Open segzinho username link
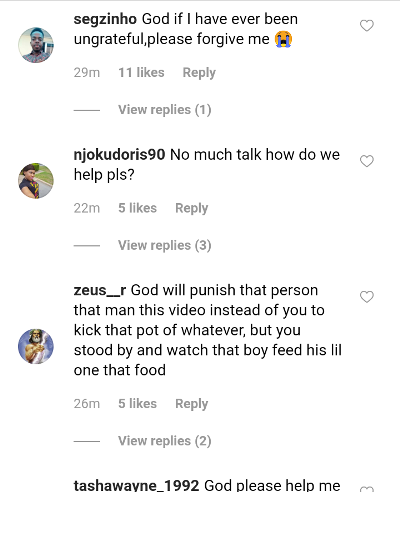The image size is (400, 548). click(x=105, y=19)
